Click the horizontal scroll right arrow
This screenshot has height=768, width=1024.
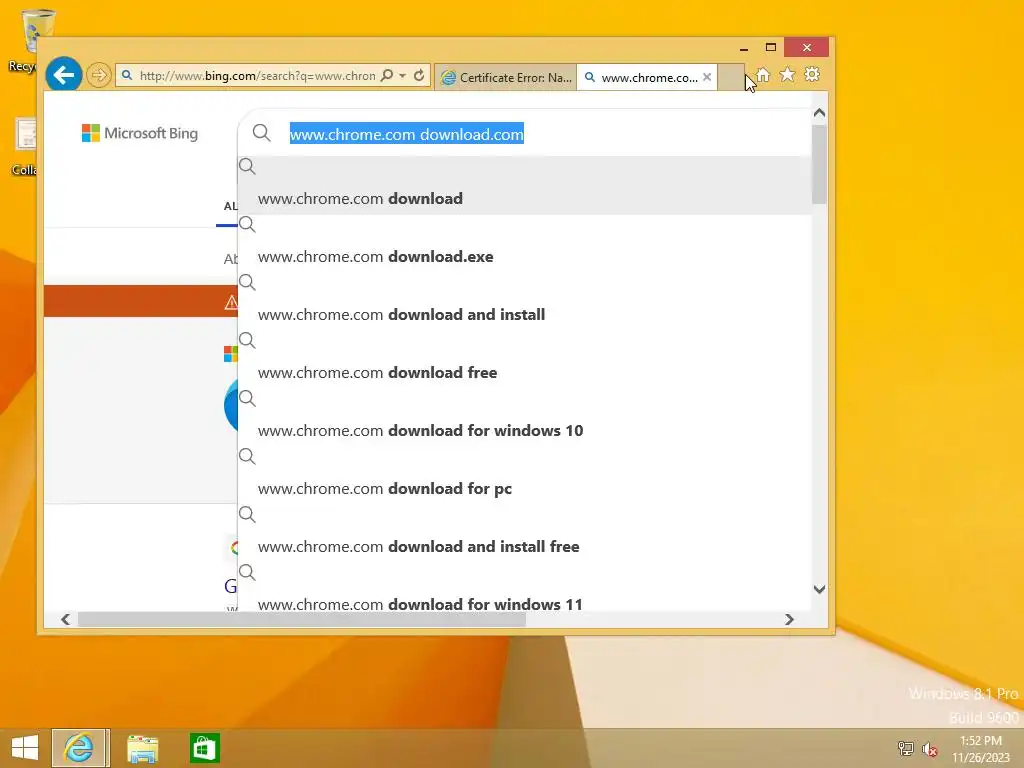tap(789, 619)
